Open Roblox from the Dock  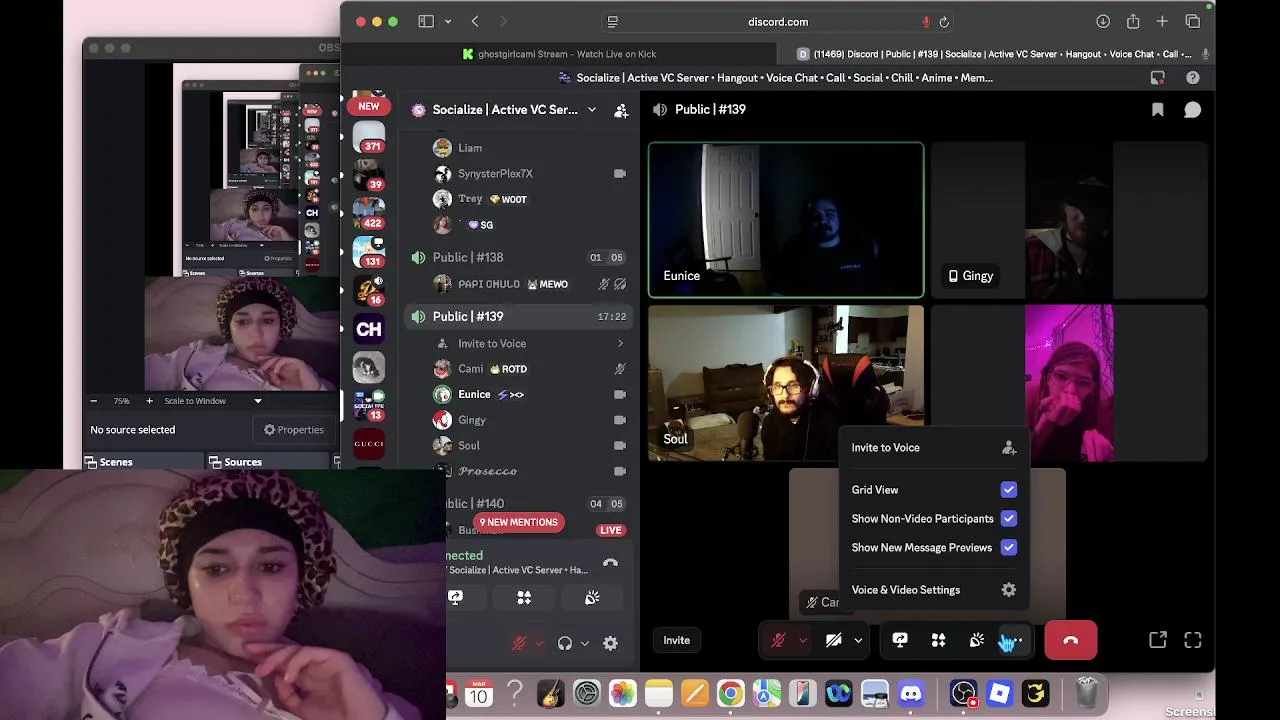pyautogui.click(x=999, y=693)
